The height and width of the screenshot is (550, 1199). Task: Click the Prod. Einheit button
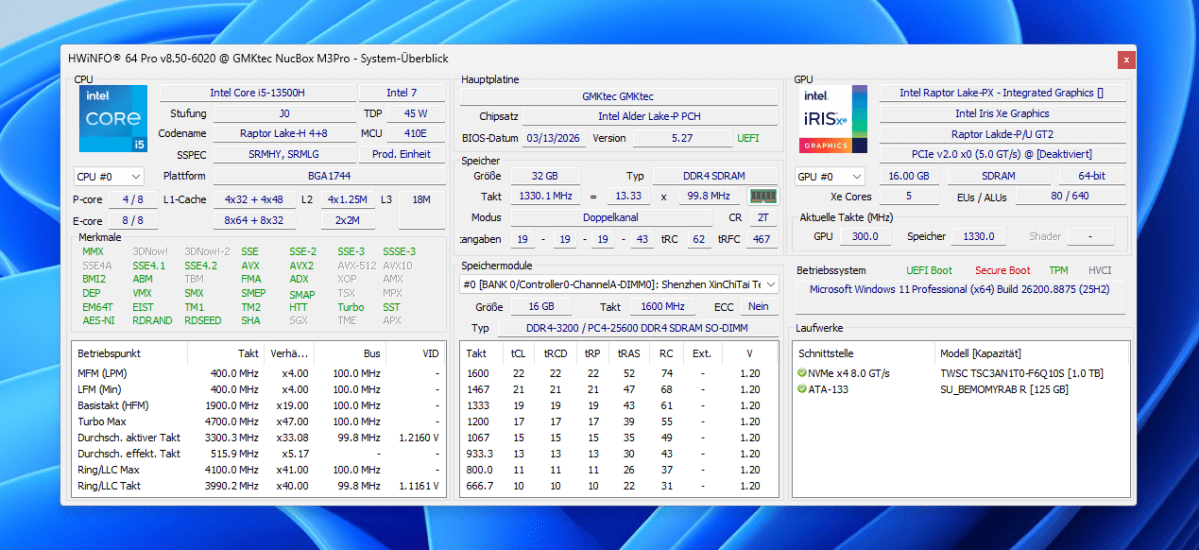tap(401, 155)
